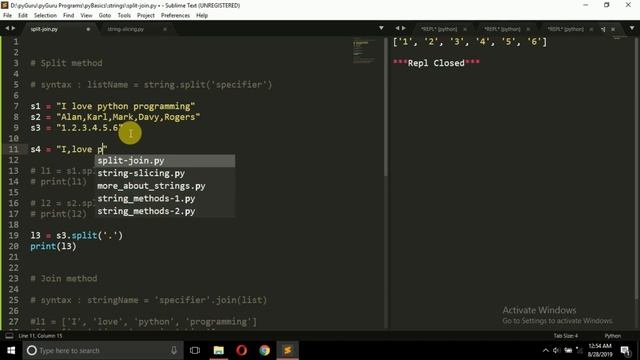Open the volume icon in system tray

click(x=556, y=350)
